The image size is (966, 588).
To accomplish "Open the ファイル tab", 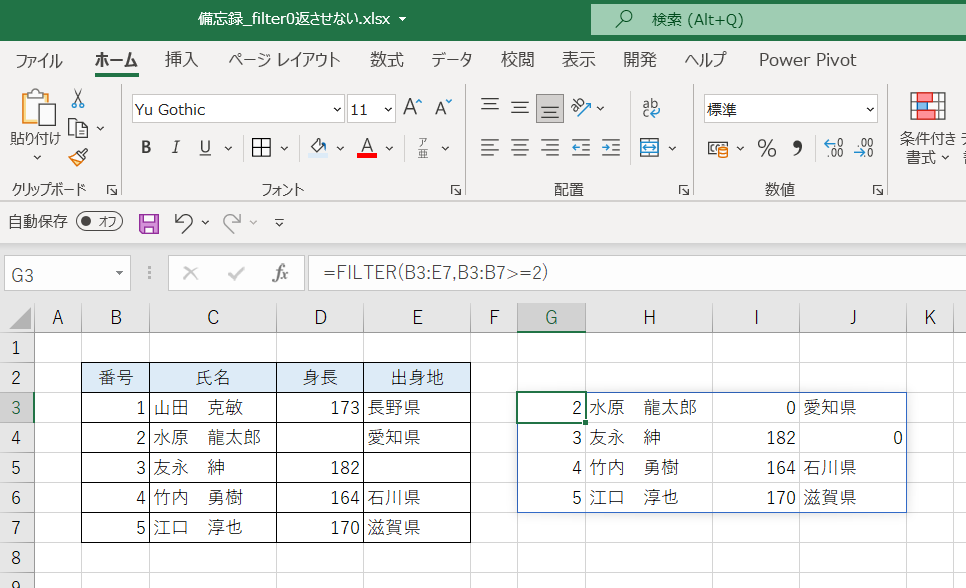I will [x=39, y=60].
